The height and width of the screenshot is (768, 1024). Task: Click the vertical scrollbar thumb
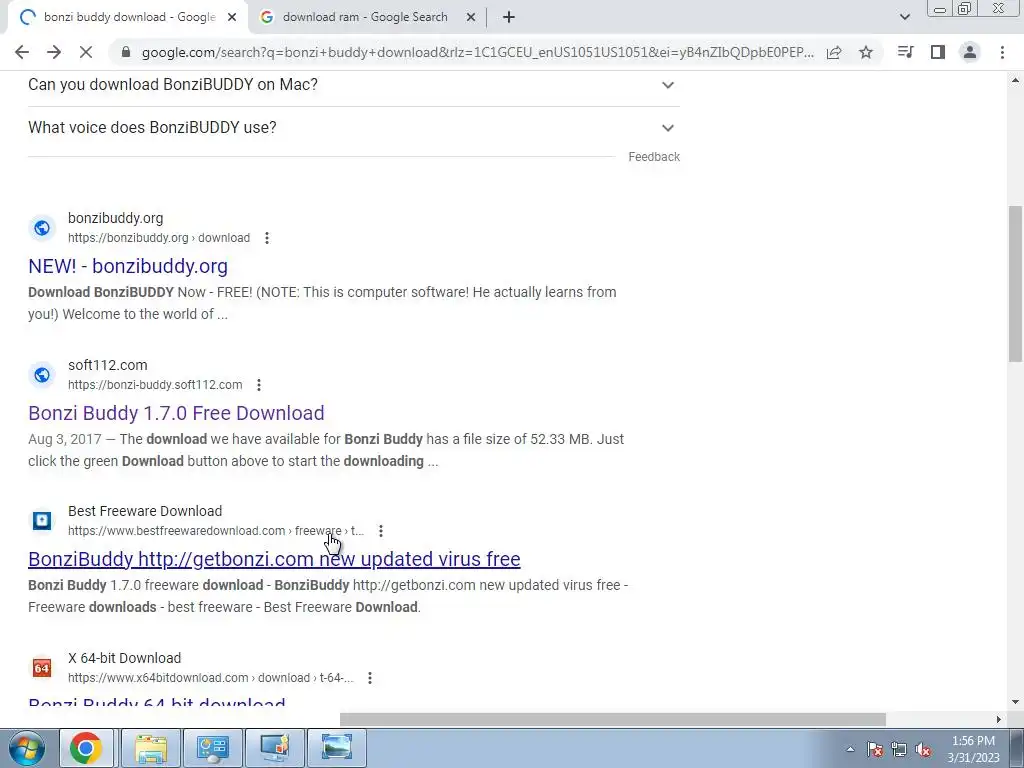[1015, 283]
